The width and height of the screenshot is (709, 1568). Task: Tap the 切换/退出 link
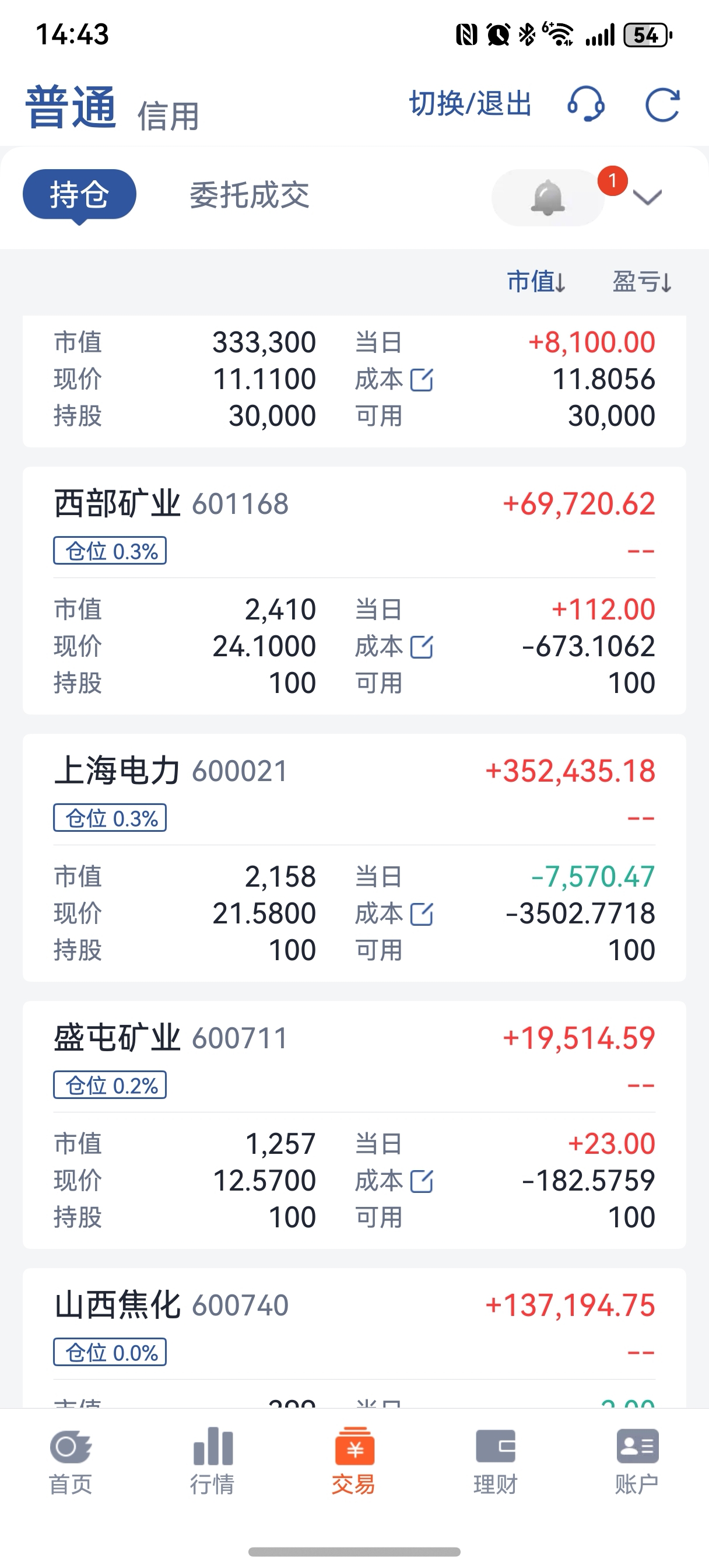471,103
